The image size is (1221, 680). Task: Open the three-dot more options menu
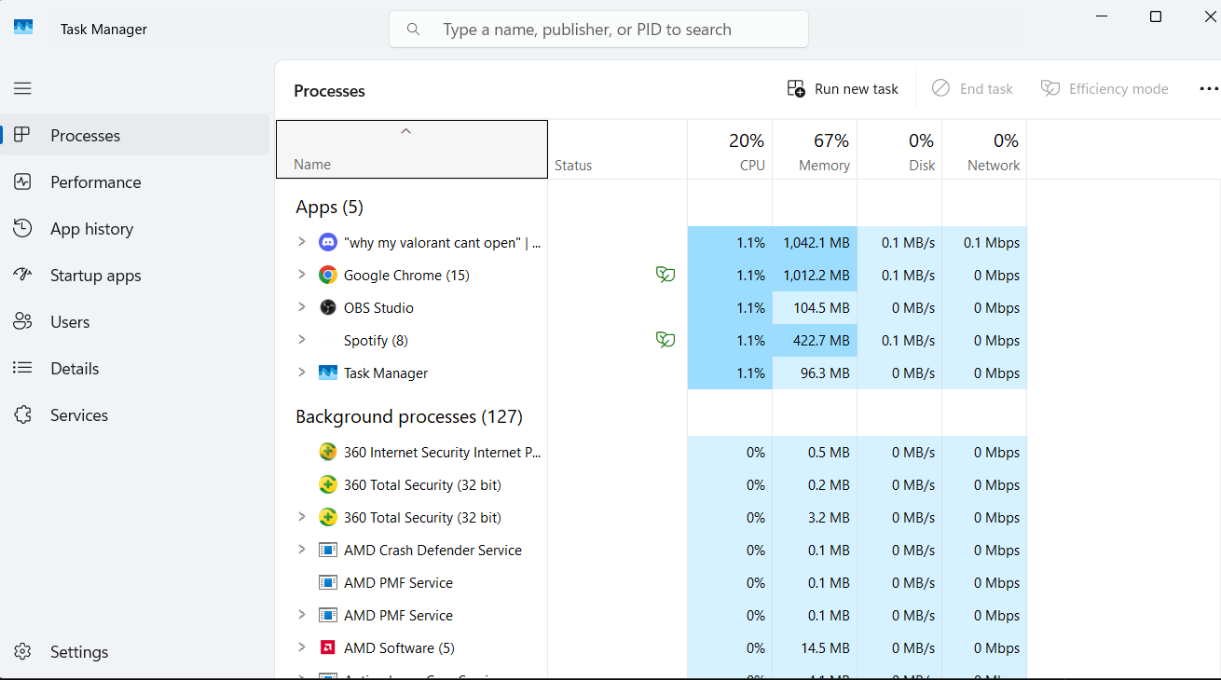point(1208,89)
